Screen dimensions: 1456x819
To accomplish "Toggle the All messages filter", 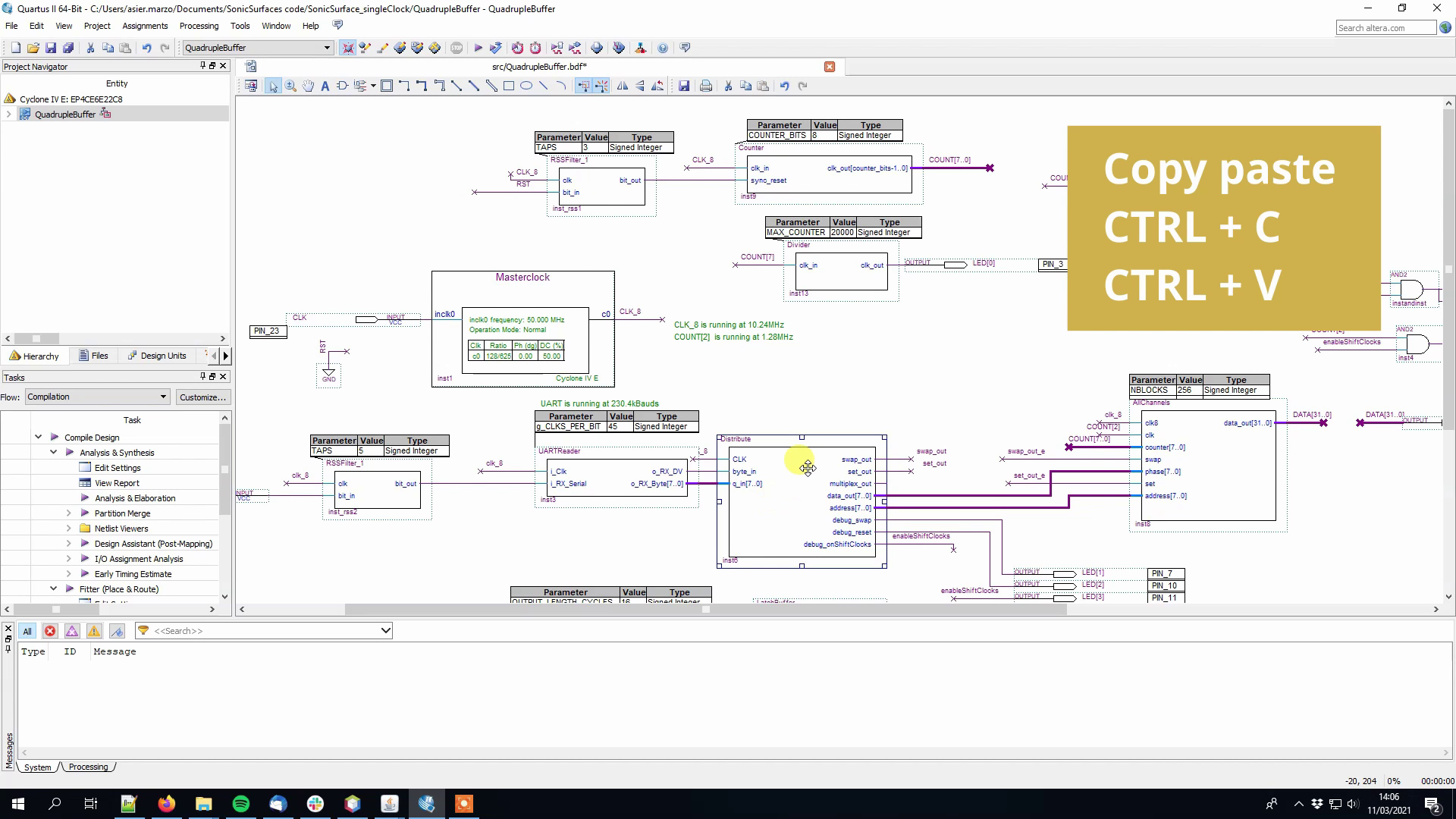I will point(27,631).
